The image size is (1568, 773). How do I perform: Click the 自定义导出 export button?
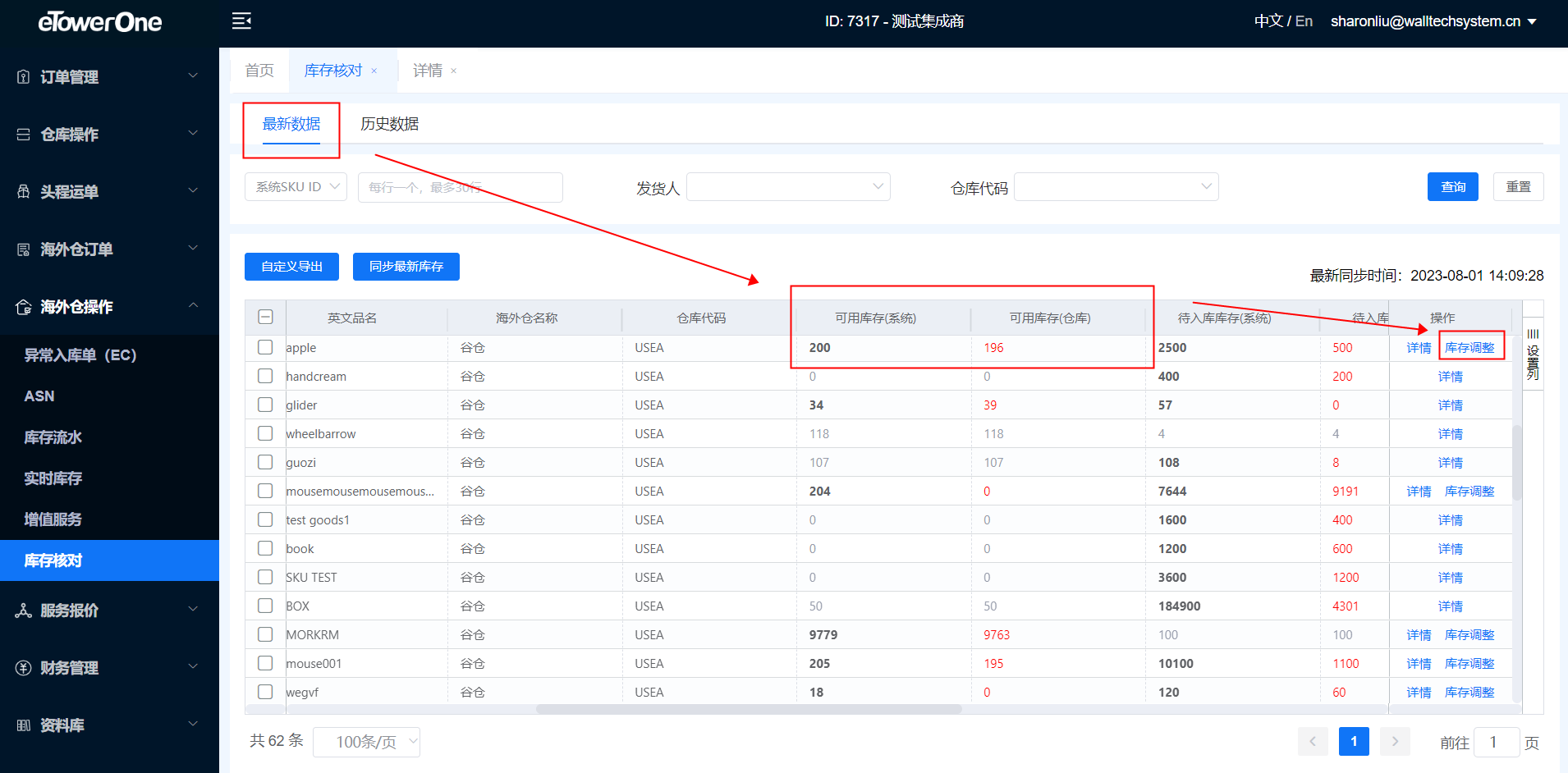click(291, 267)
